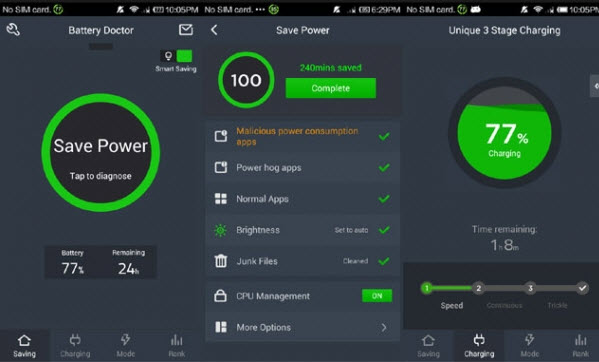
Task: Click the three dots notification icon, middle status bar
Action: [260, 10]
